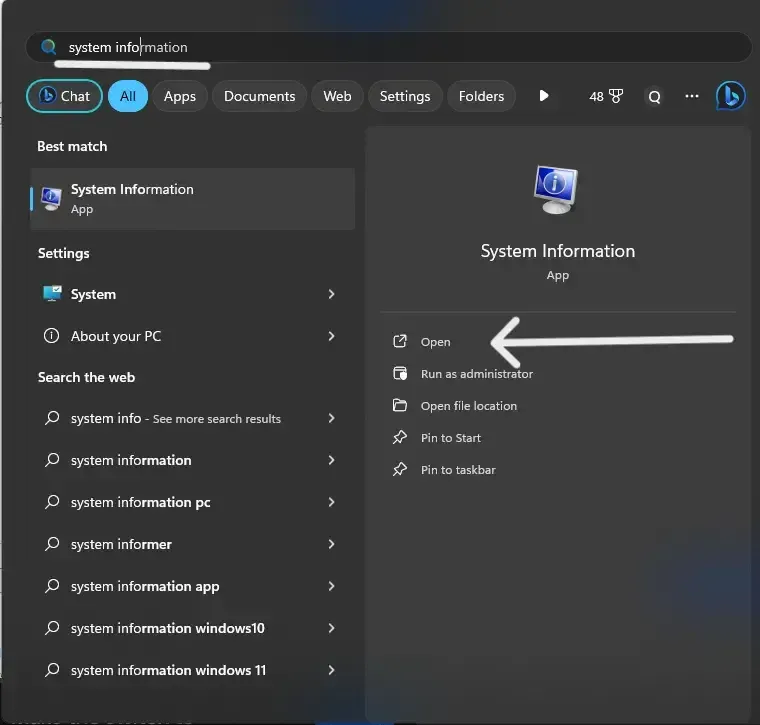Expand the System result chevron

pyautogui.click(x=332, y=294)
